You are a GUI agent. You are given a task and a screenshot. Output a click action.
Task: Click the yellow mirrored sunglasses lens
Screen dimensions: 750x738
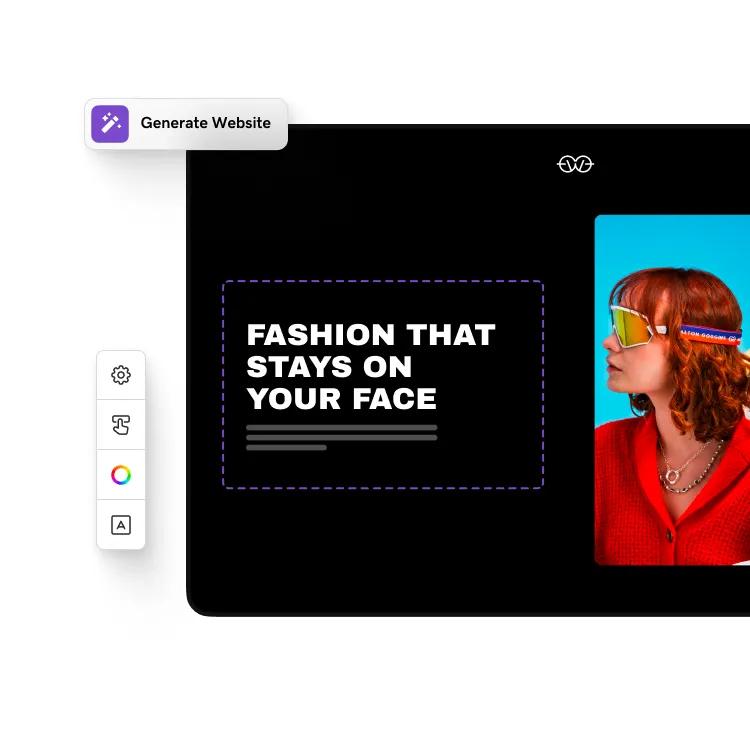click(x=632, y=327)
